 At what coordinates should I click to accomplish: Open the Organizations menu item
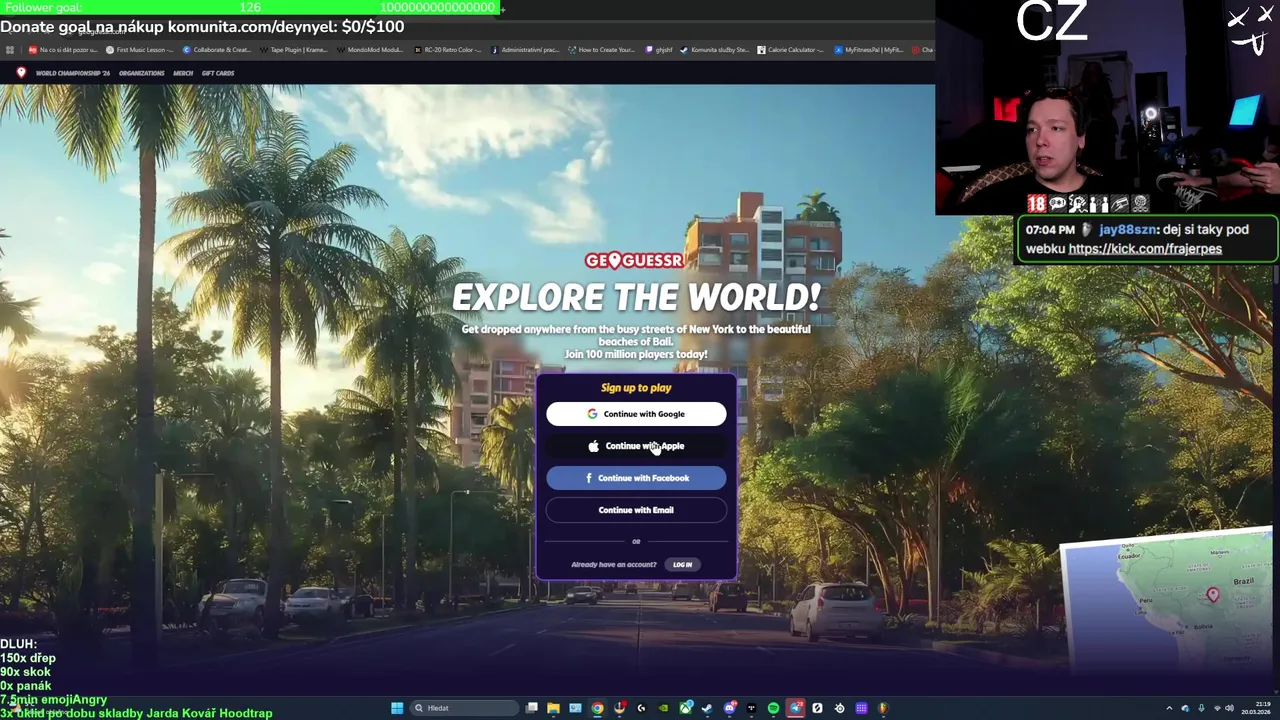pyautogui.click(x=141, y=73)
